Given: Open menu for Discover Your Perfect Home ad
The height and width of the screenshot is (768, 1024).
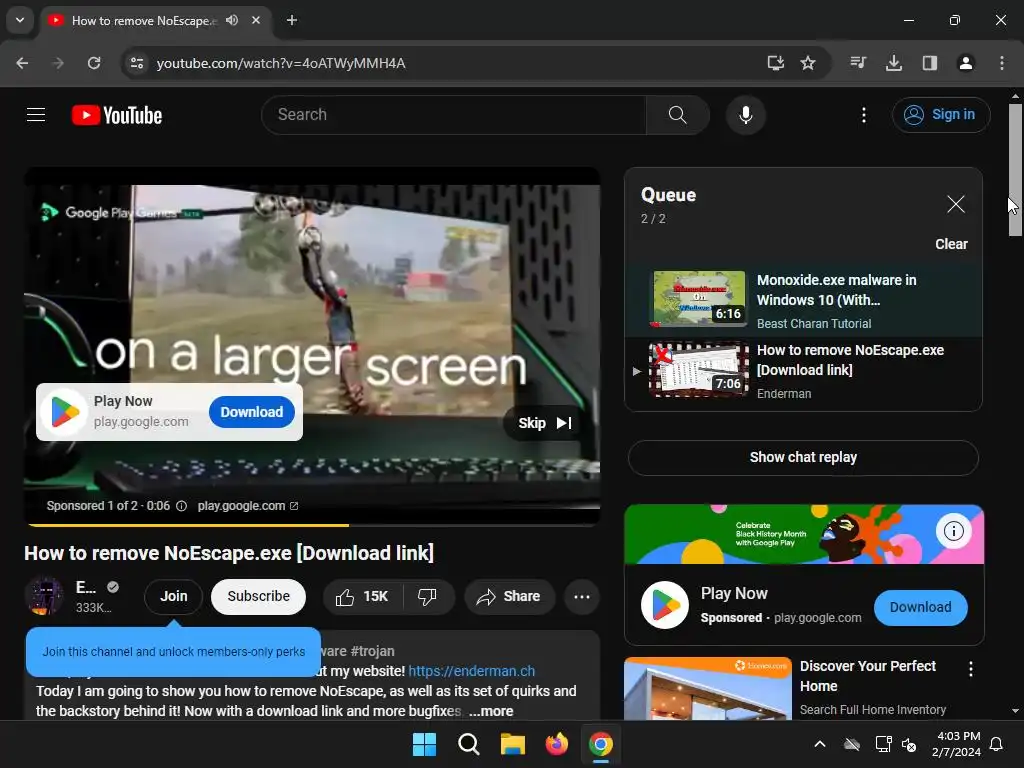Looking at the screenshot, I should tap(970, 669).
